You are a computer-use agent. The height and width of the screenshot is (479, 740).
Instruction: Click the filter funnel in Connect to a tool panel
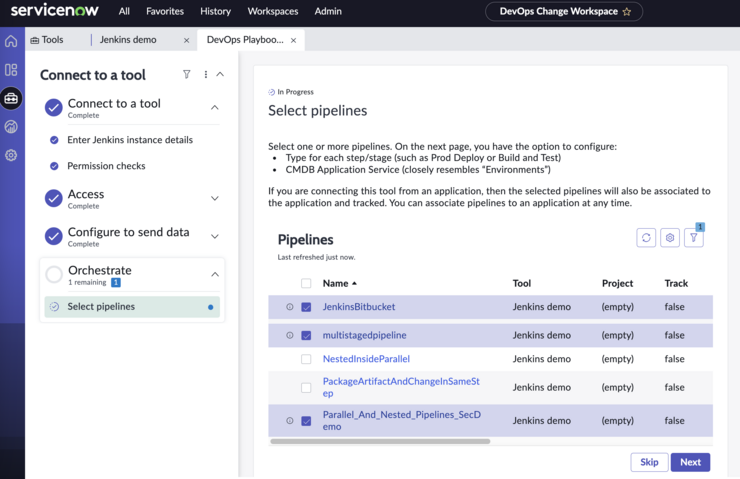point(187,74)
